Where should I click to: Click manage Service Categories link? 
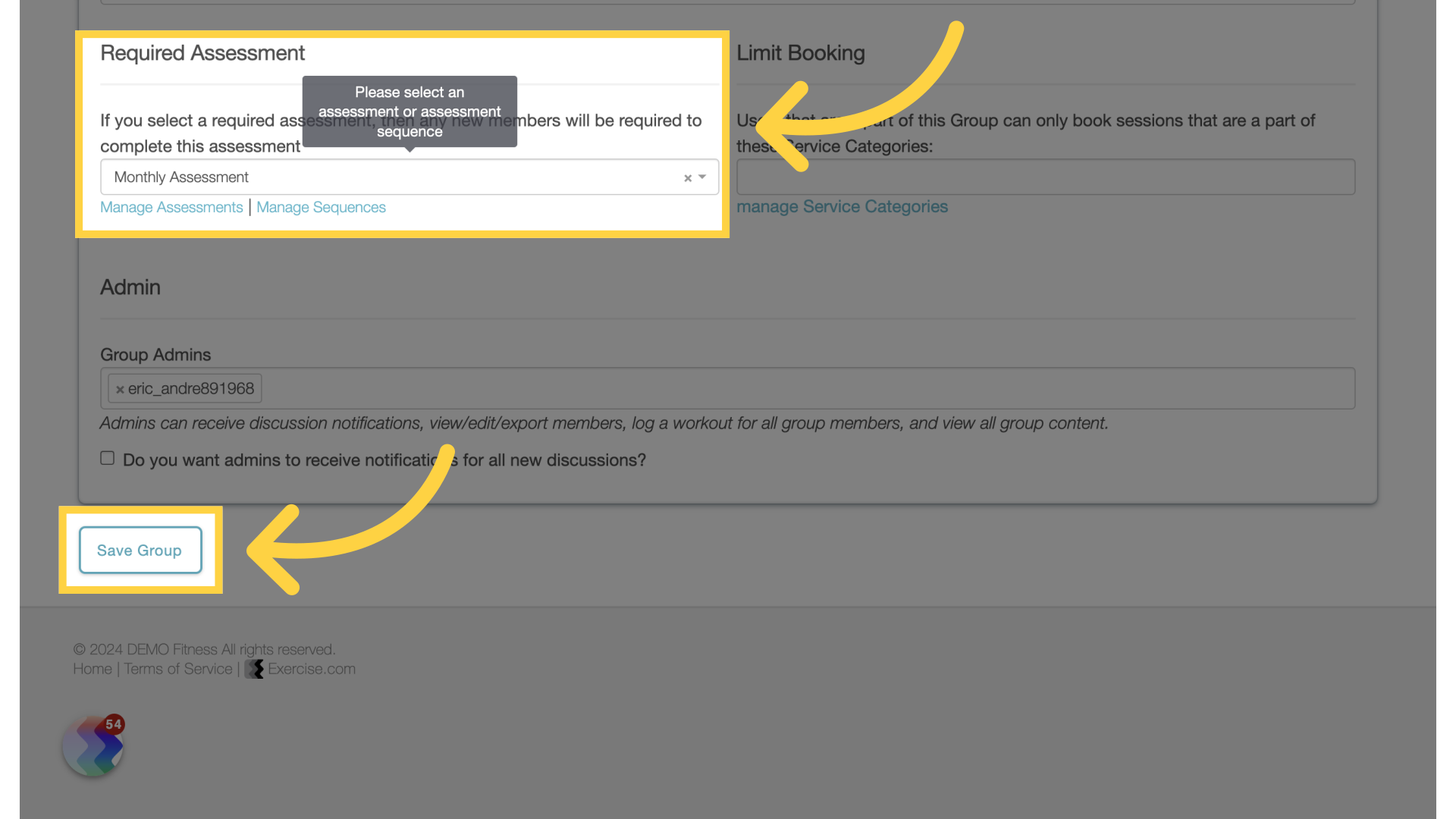(x=842, y=205)
